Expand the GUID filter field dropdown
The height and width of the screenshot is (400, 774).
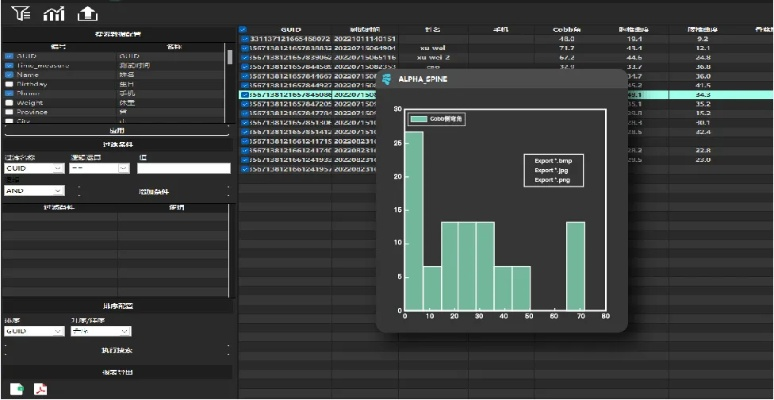(x=33, y=168)
